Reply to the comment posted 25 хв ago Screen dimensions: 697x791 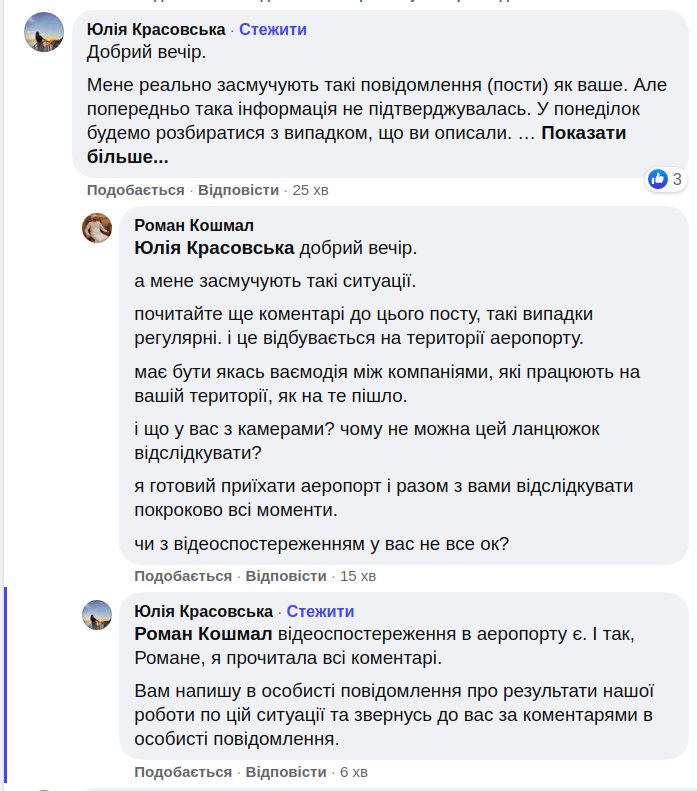pos(238,190)
